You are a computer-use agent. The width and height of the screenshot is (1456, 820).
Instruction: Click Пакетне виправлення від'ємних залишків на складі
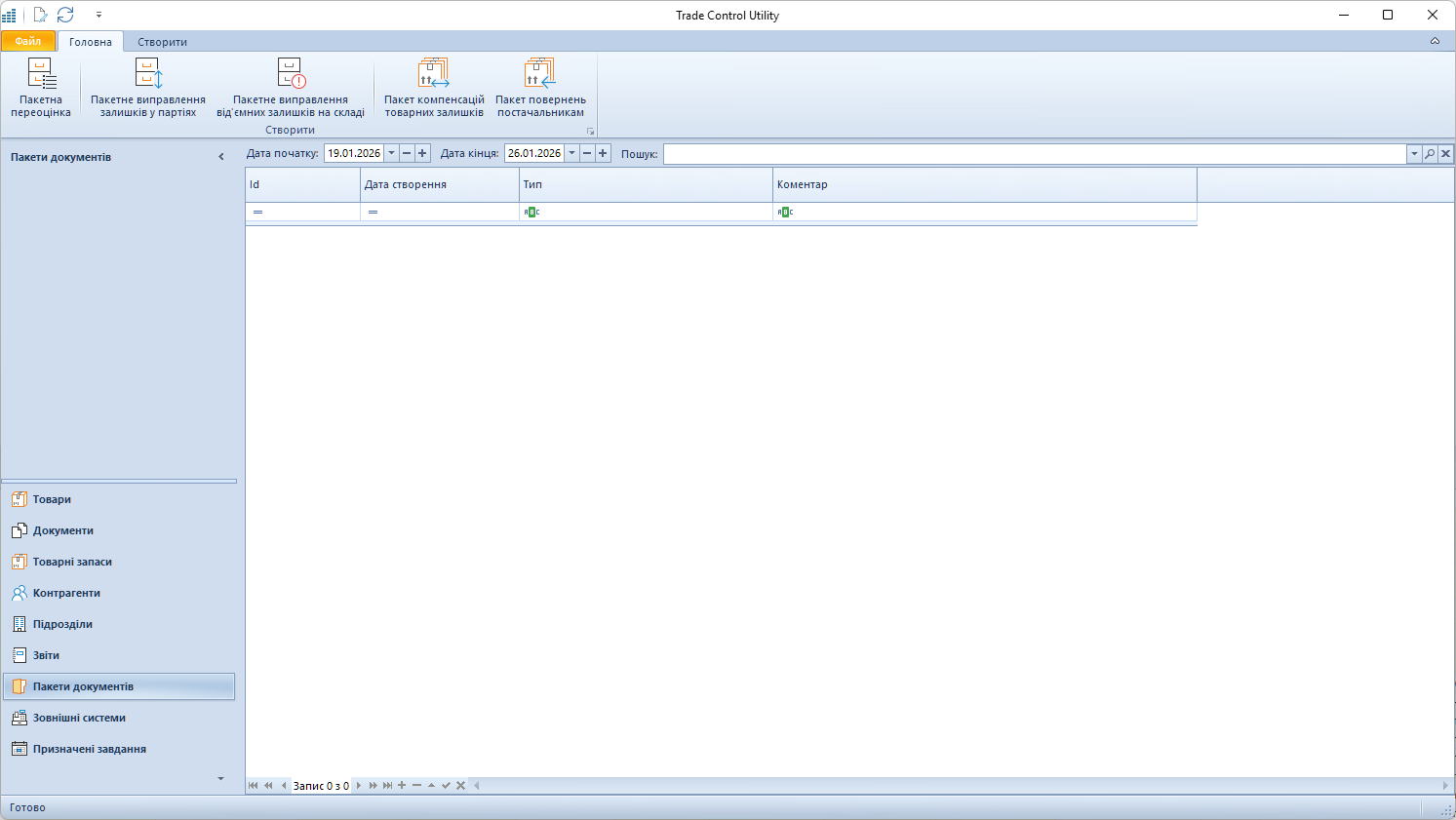(291, 75)
